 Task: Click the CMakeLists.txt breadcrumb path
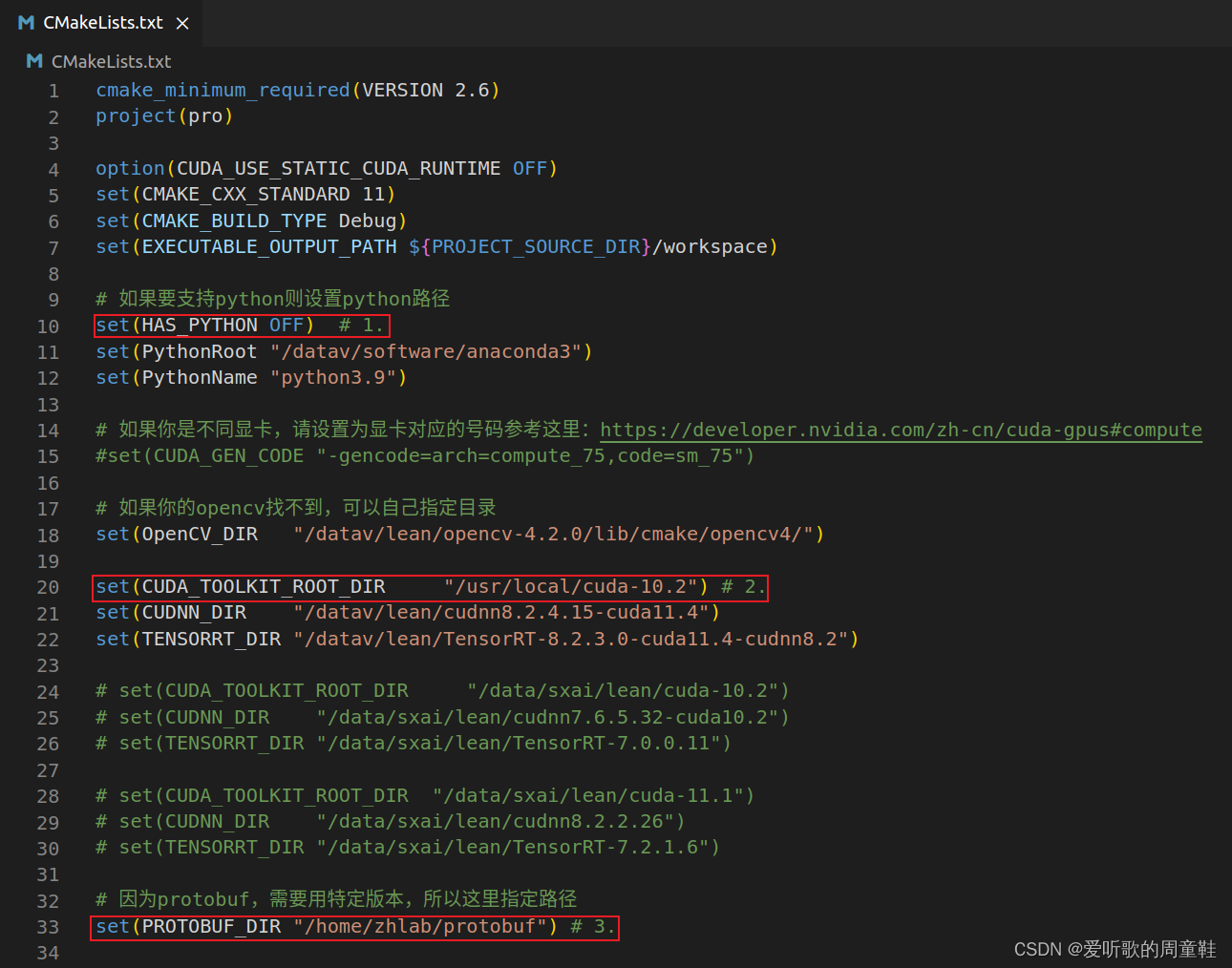click(111, 61)
